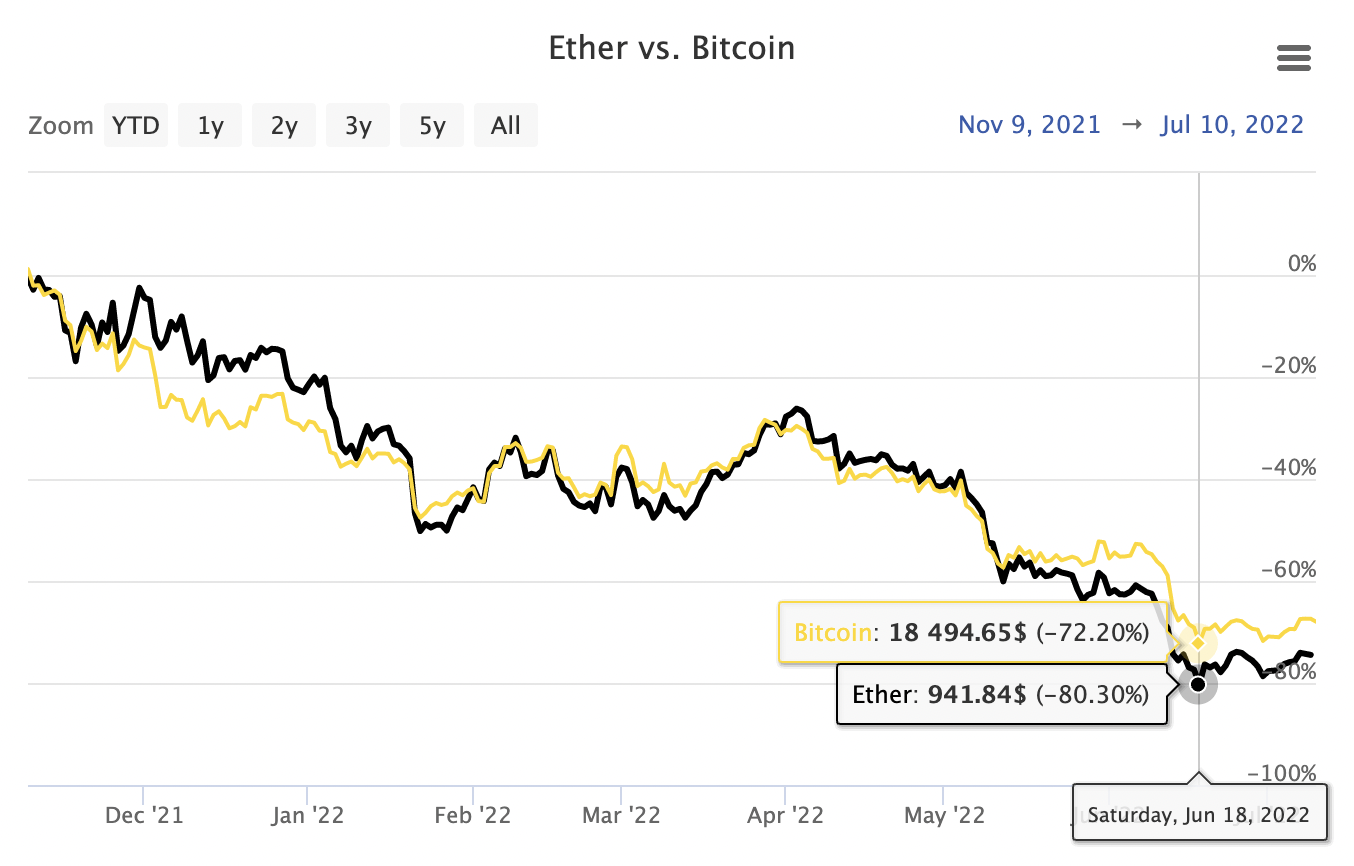Viewport: 1354px width, 866px height.
Task: Apply the 5y zoom range
Action: pyautogui.click(x=432, y=126)
